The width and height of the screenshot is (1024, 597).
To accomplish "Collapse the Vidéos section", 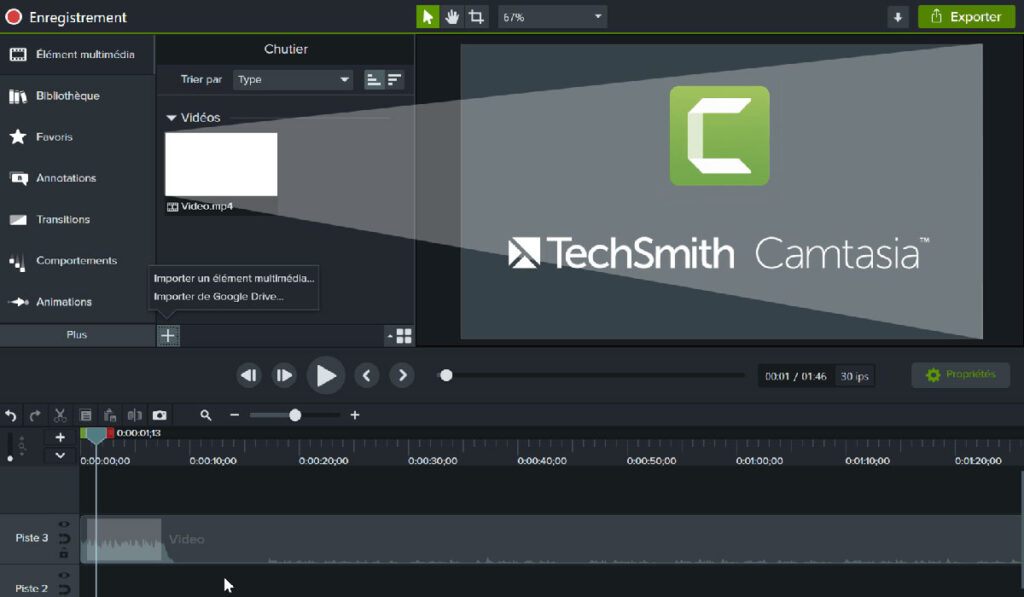I will click(x=172, y=117).
